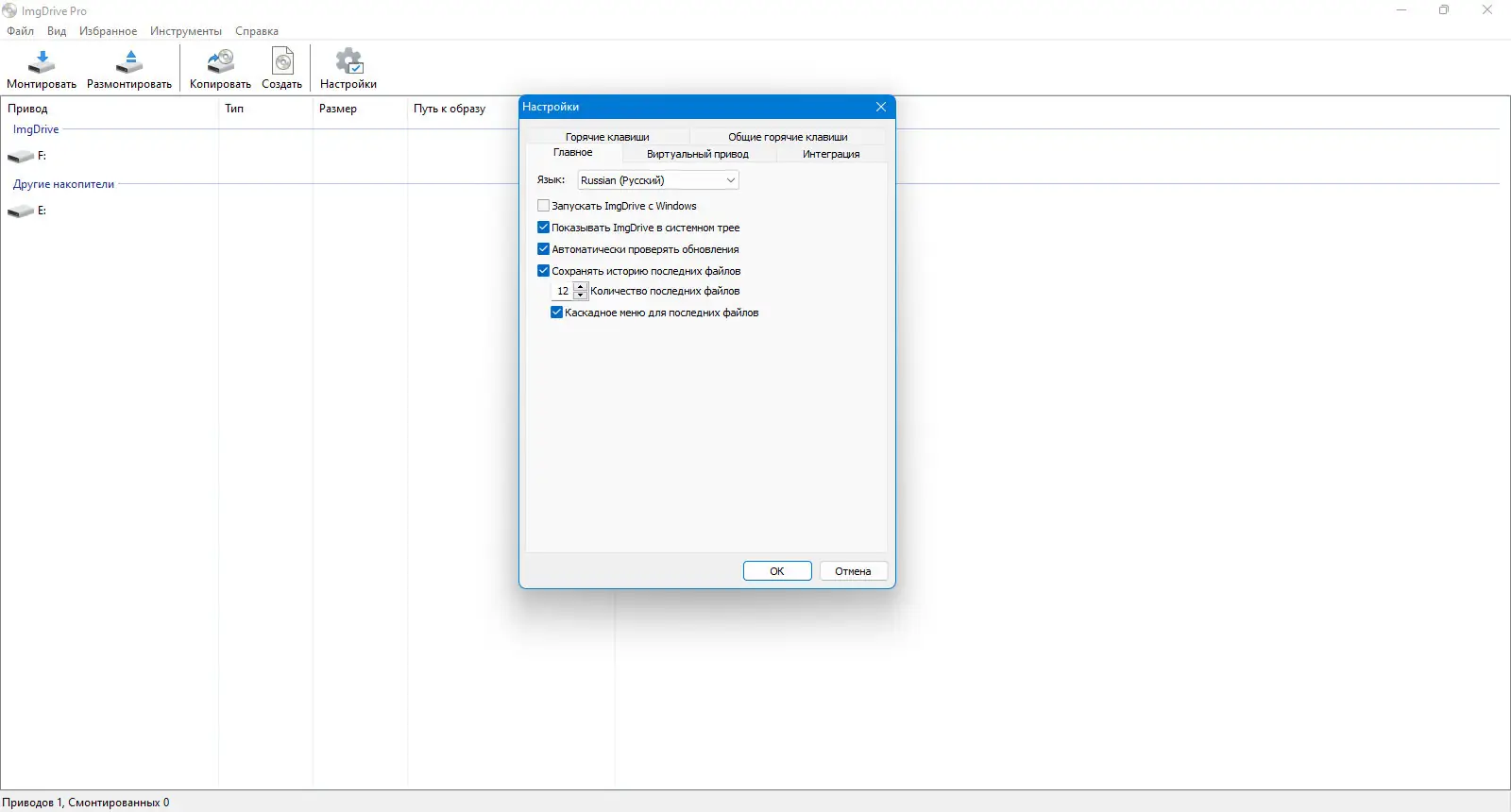Increase the recent files count using up arrow
1511x812 pixels.
pos(581,287)
